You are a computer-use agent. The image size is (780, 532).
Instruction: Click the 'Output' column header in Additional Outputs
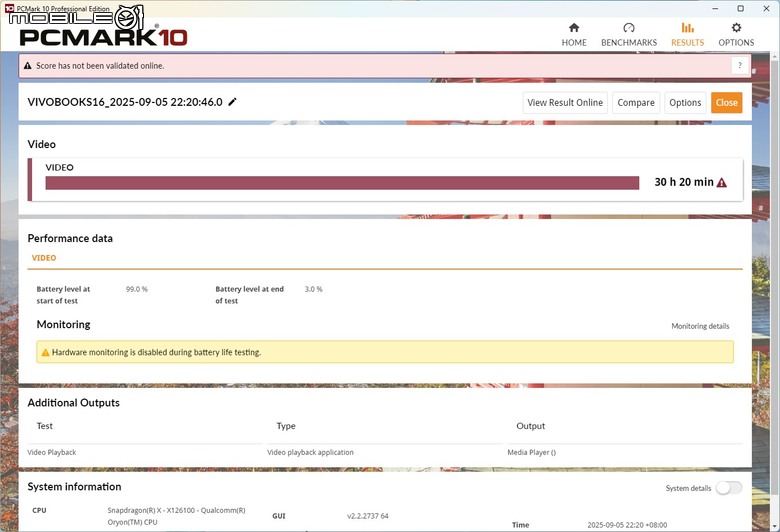530,426
